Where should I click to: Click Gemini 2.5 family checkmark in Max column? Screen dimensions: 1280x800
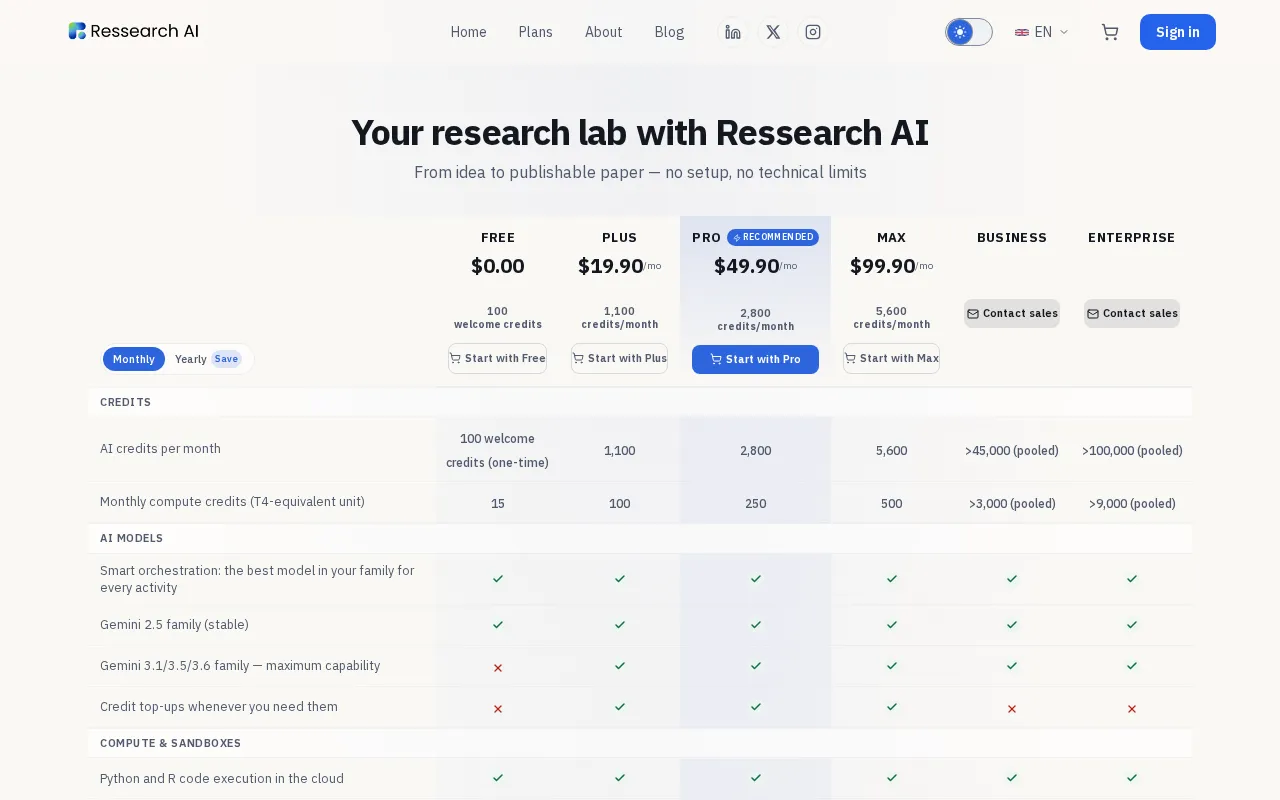pos(892,625)
